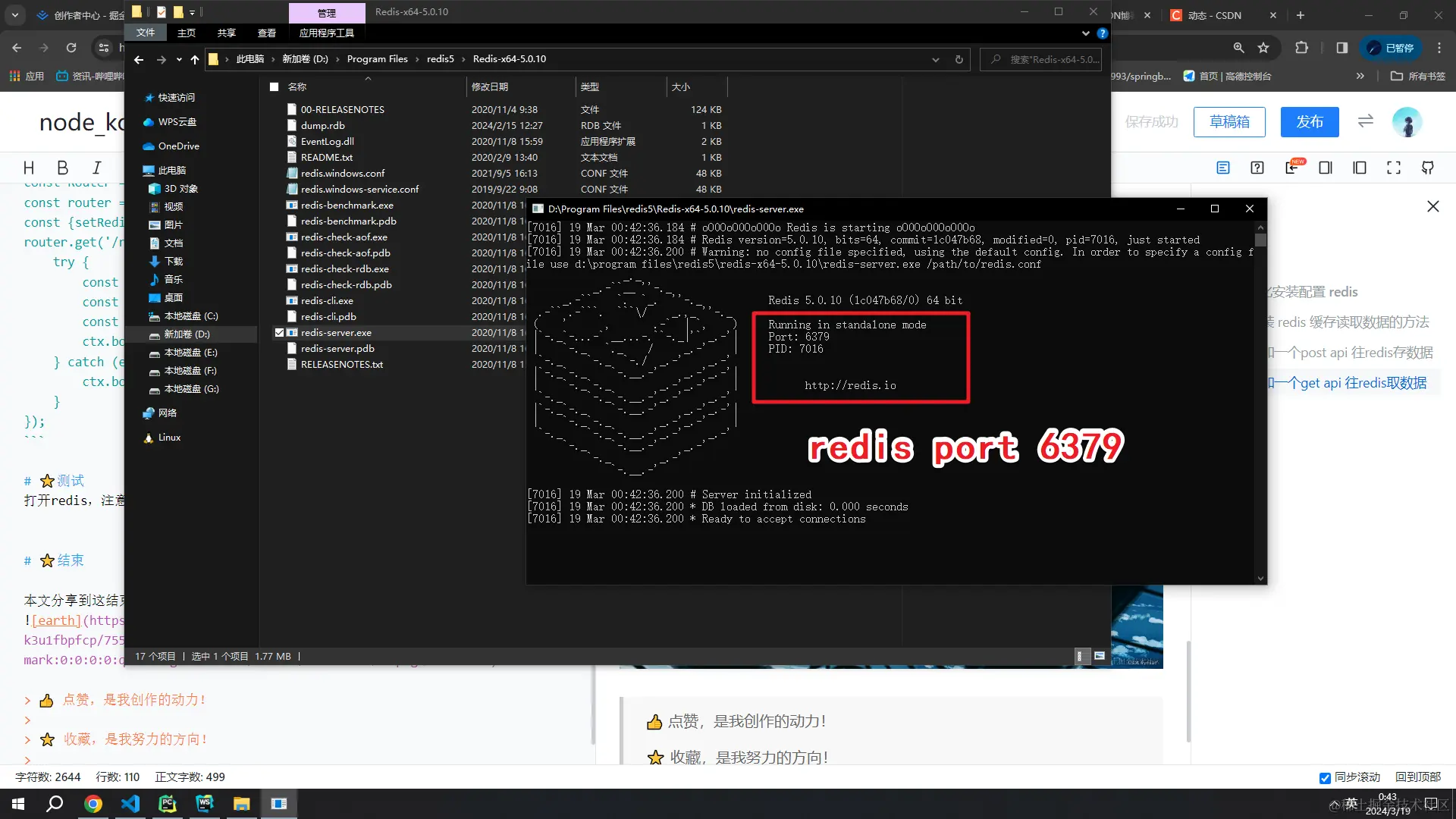Image resolution: width=1456 pixels, height=819 pixels.
Task: Switch Explorer to large thumbnail view
Action: (x=1100, y=656)
